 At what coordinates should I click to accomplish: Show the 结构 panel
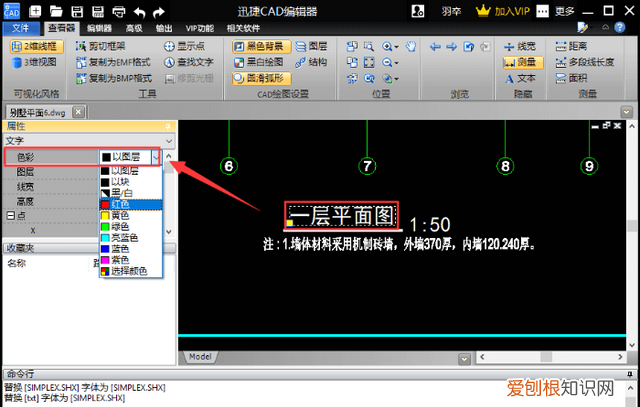click(311, 62)
